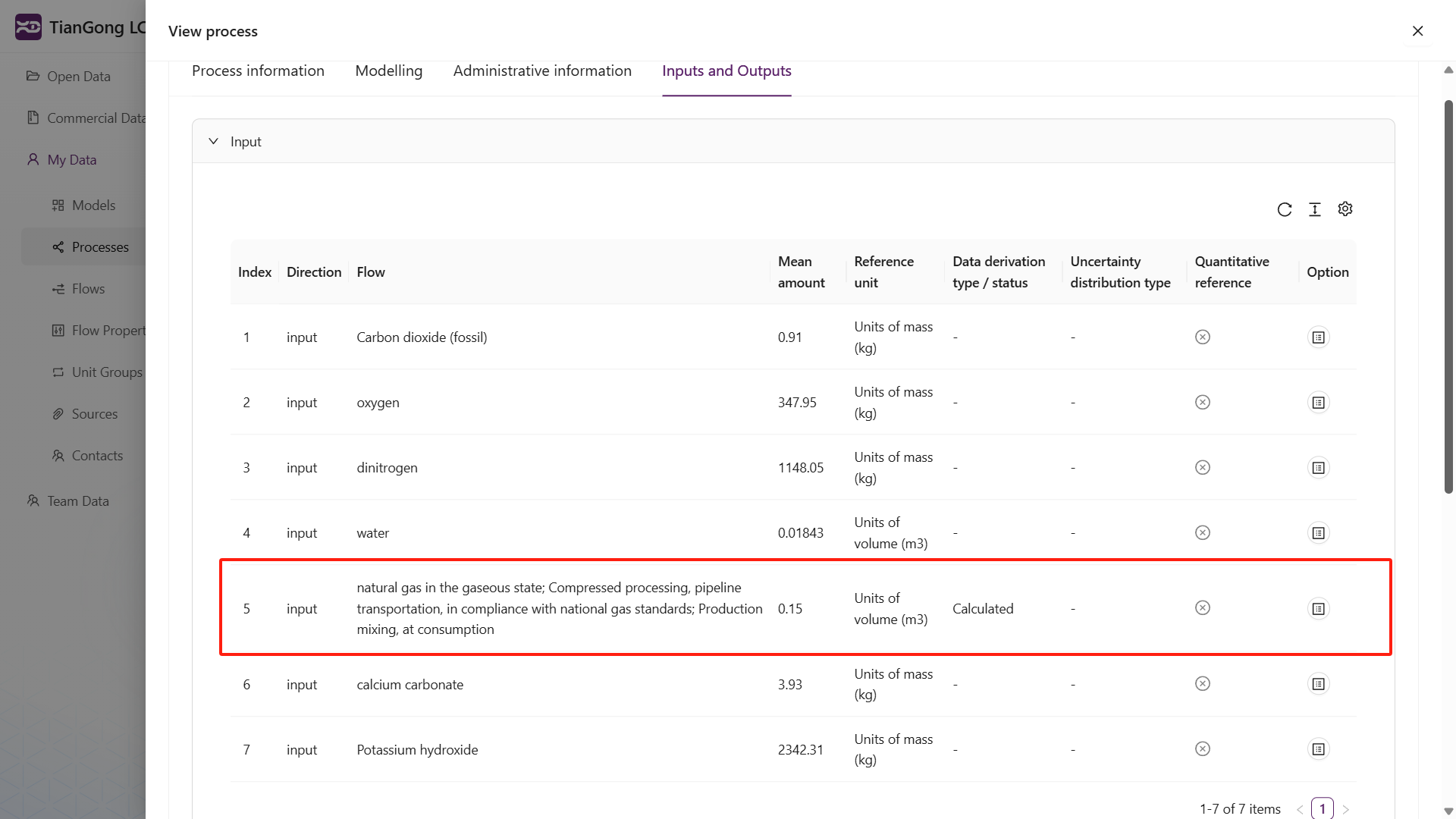Click TianGong LCA logo icon

coord(28,27)
